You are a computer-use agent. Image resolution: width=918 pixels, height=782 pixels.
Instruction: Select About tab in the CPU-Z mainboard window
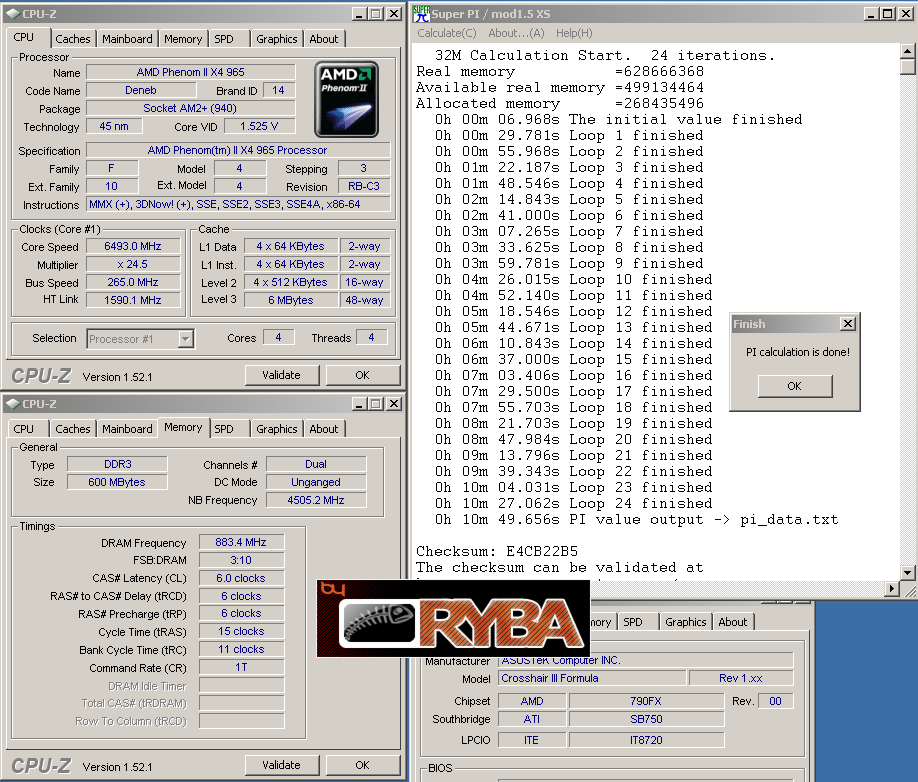(x=732, y=622)
